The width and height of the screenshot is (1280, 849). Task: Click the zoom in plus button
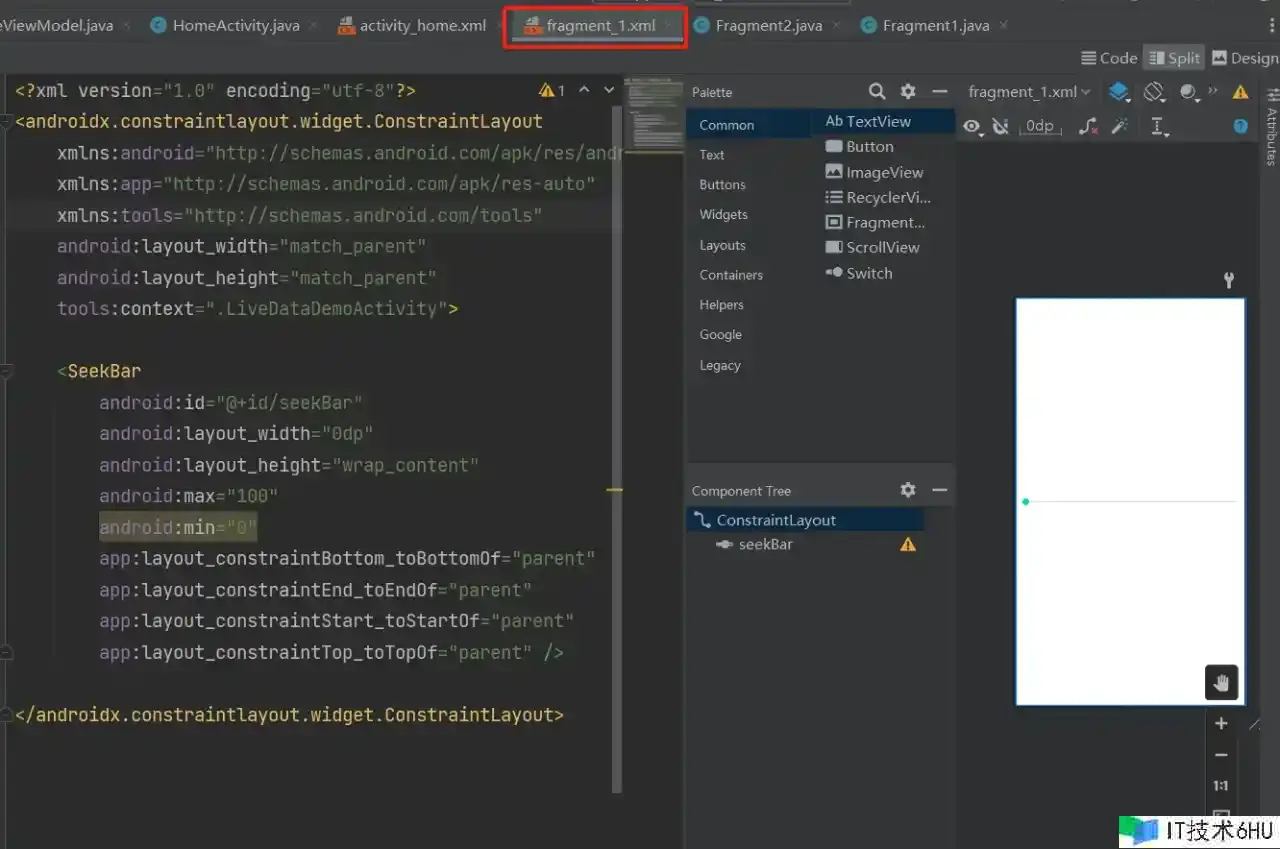click(x=1221, y=723)
